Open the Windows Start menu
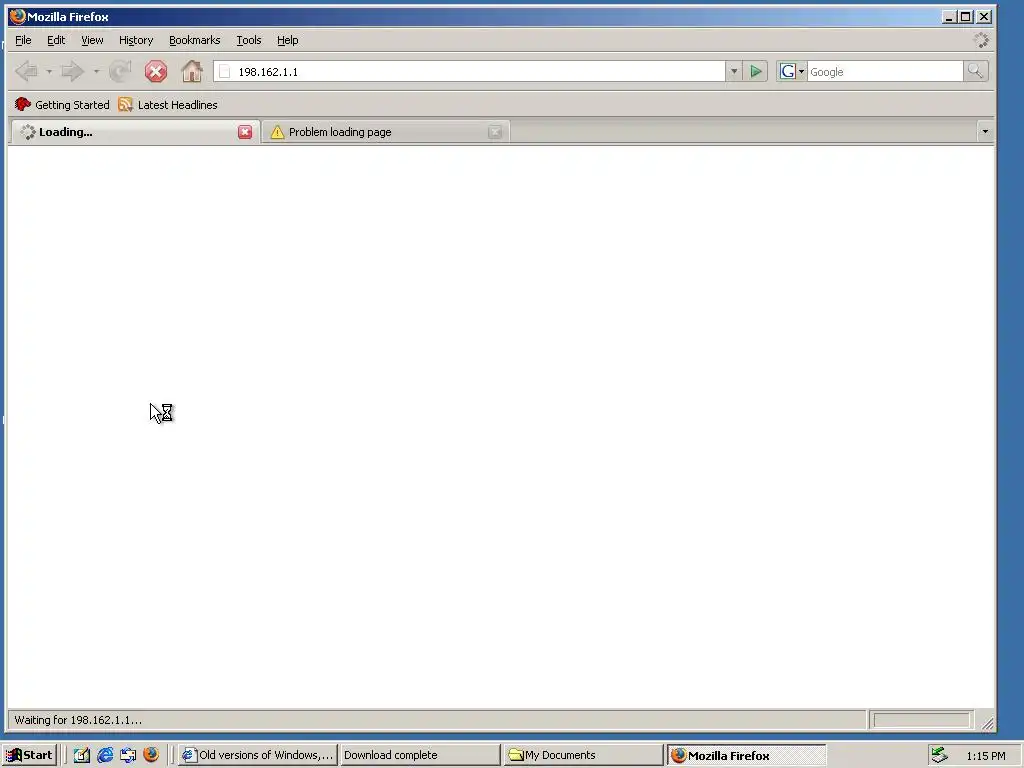The height and width of the screenshot is (768, 1024). [29, 755]
